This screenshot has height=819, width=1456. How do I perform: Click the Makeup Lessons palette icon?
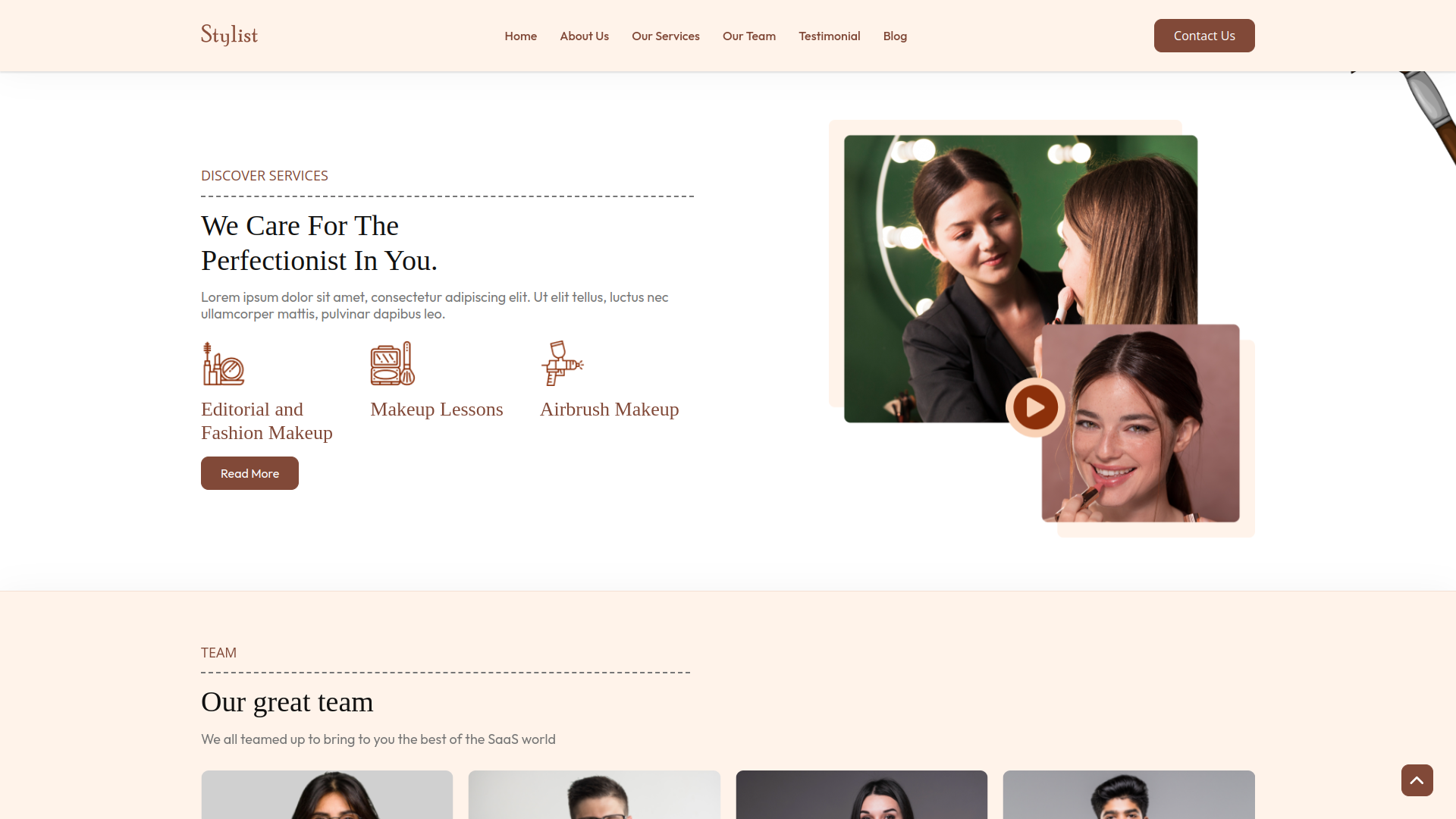tap(392, 364)
